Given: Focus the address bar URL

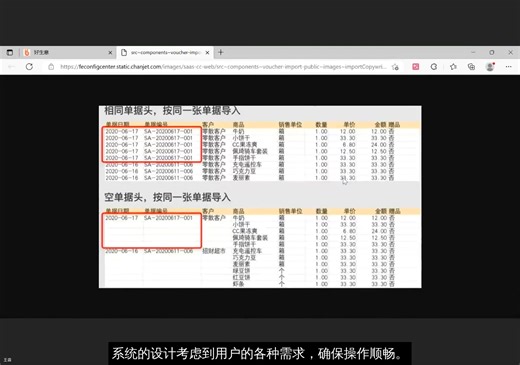Looking at the screenshot, I should pos(223,67).
